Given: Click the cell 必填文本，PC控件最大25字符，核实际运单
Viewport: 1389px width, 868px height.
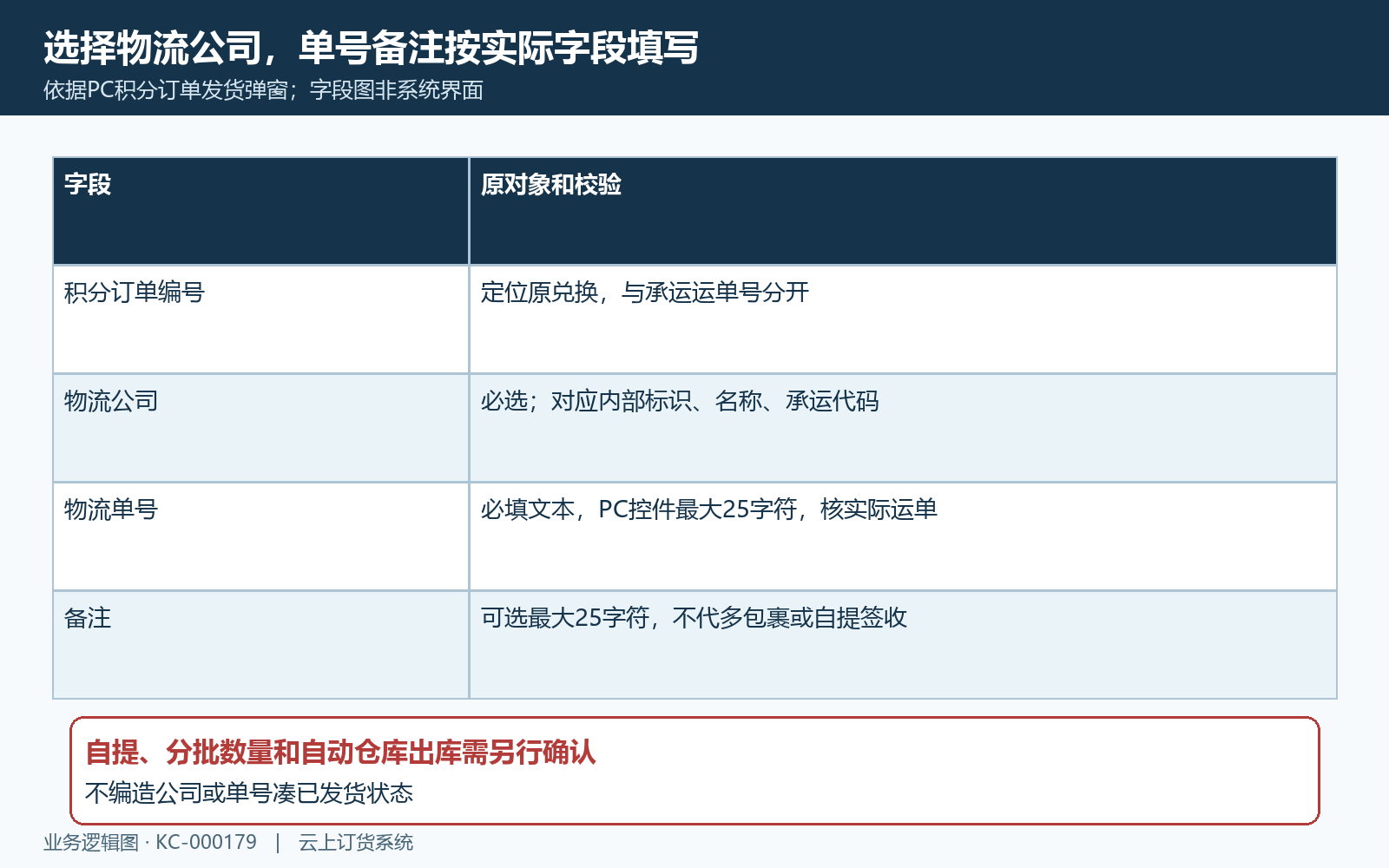Looking at the screenshot, I should click(903, 536).
